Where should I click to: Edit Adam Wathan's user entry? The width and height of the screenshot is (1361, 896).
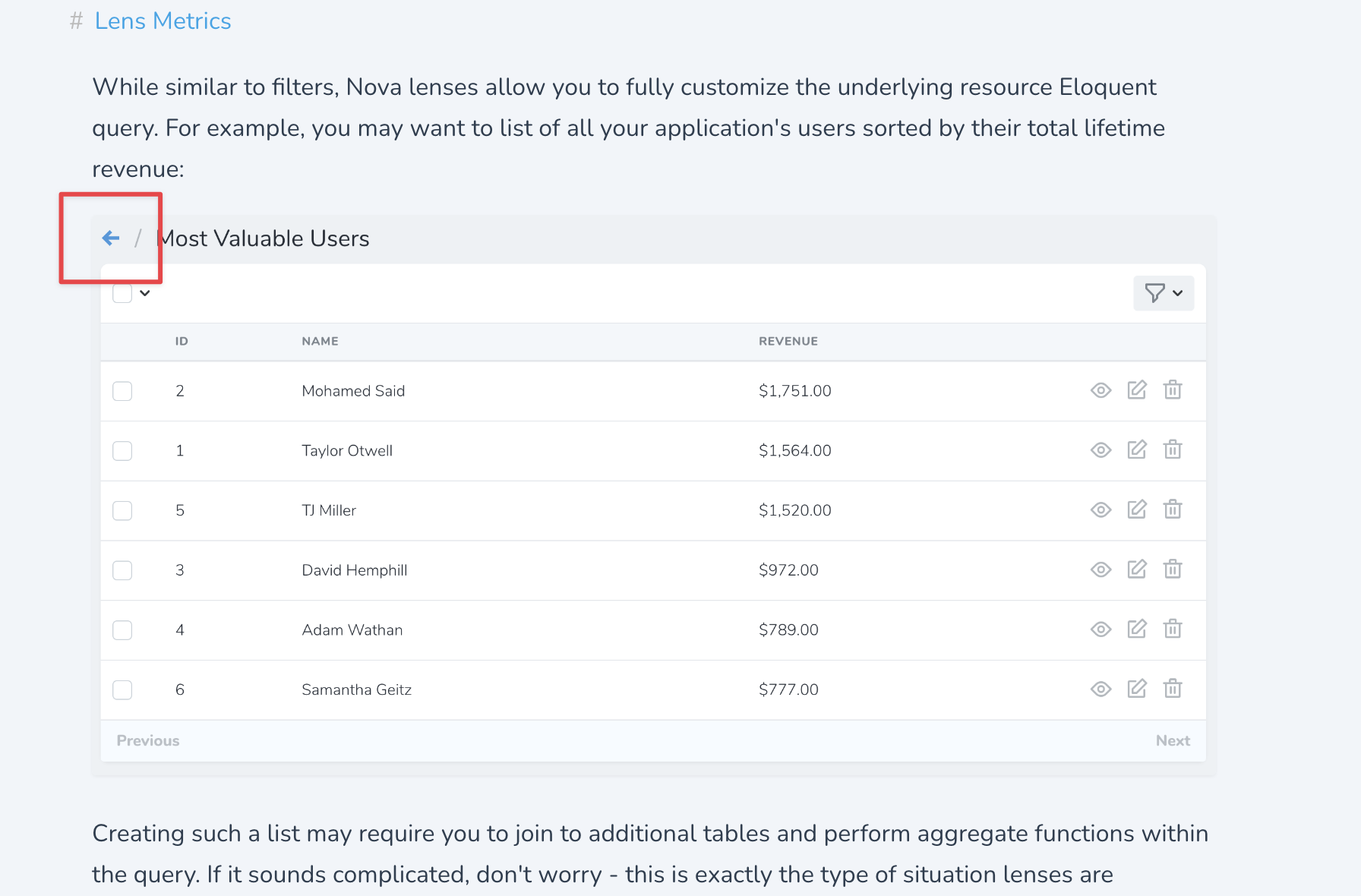tap(1137, 629)
